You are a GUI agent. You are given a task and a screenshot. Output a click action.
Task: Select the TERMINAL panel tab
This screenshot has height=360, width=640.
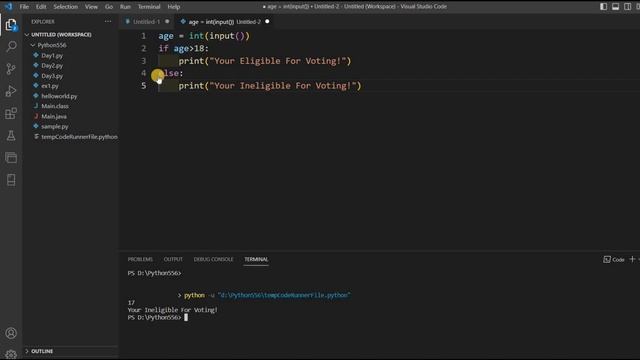point(256,260)
